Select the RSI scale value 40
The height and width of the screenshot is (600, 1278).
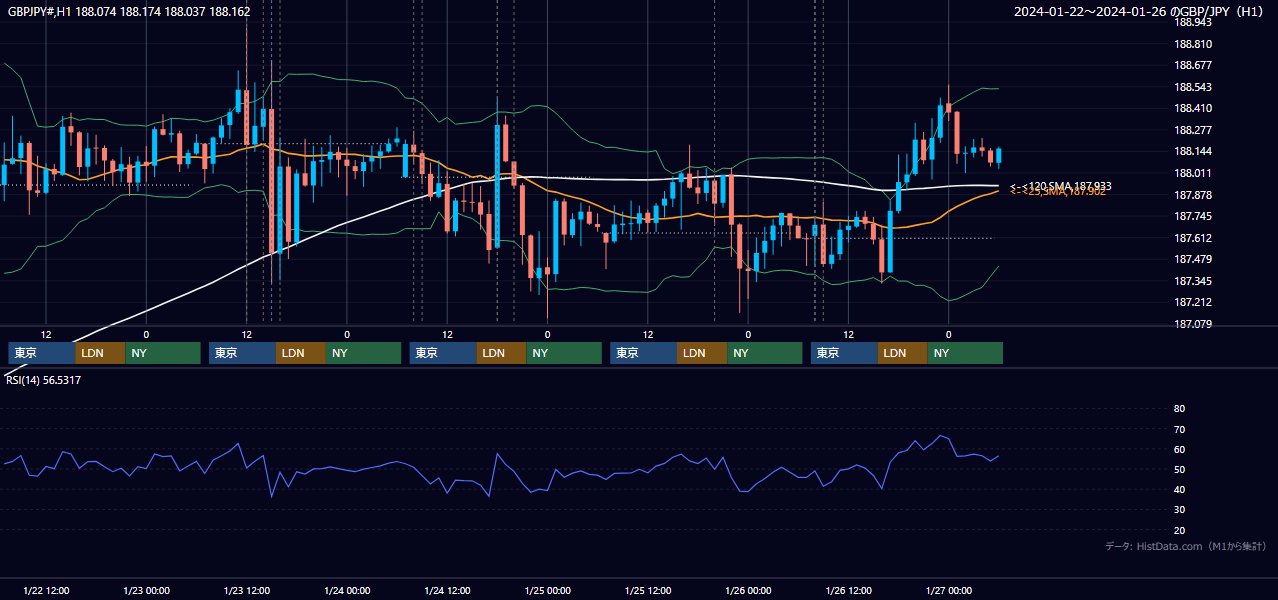(x=1180, y=489)
